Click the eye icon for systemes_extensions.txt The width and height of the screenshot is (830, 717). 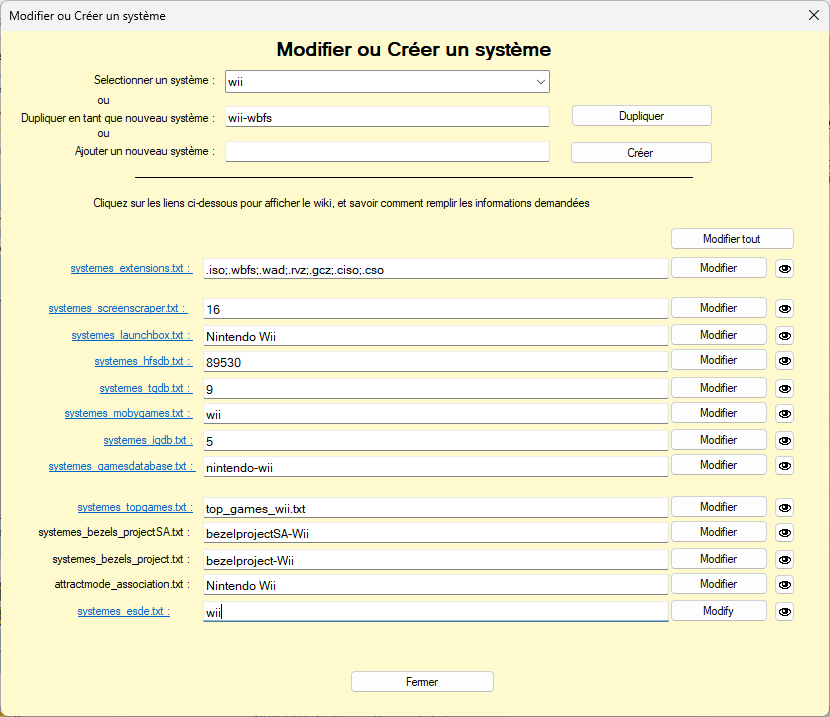click(x=784, y=268)
